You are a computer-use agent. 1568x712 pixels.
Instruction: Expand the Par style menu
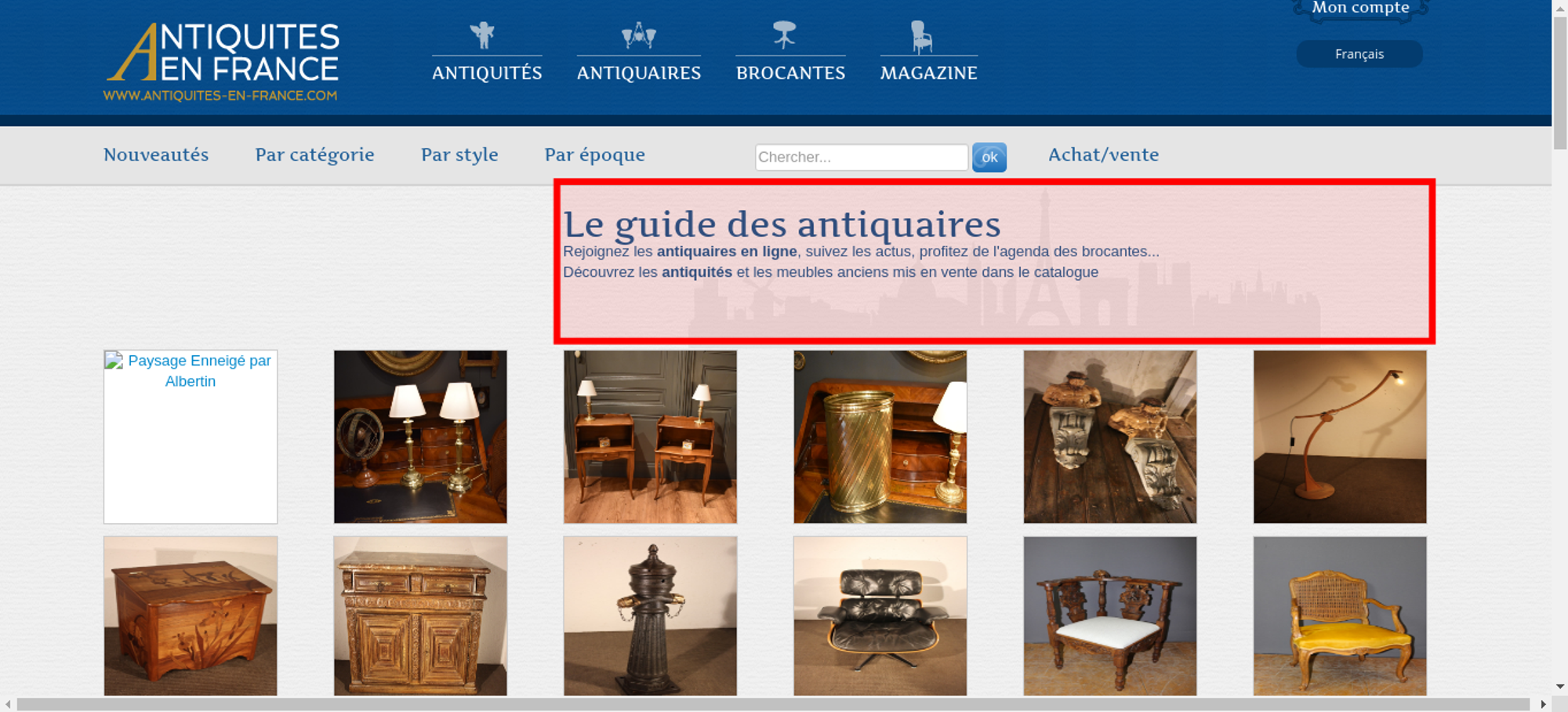pyautogui.click(x=459, y=155)
